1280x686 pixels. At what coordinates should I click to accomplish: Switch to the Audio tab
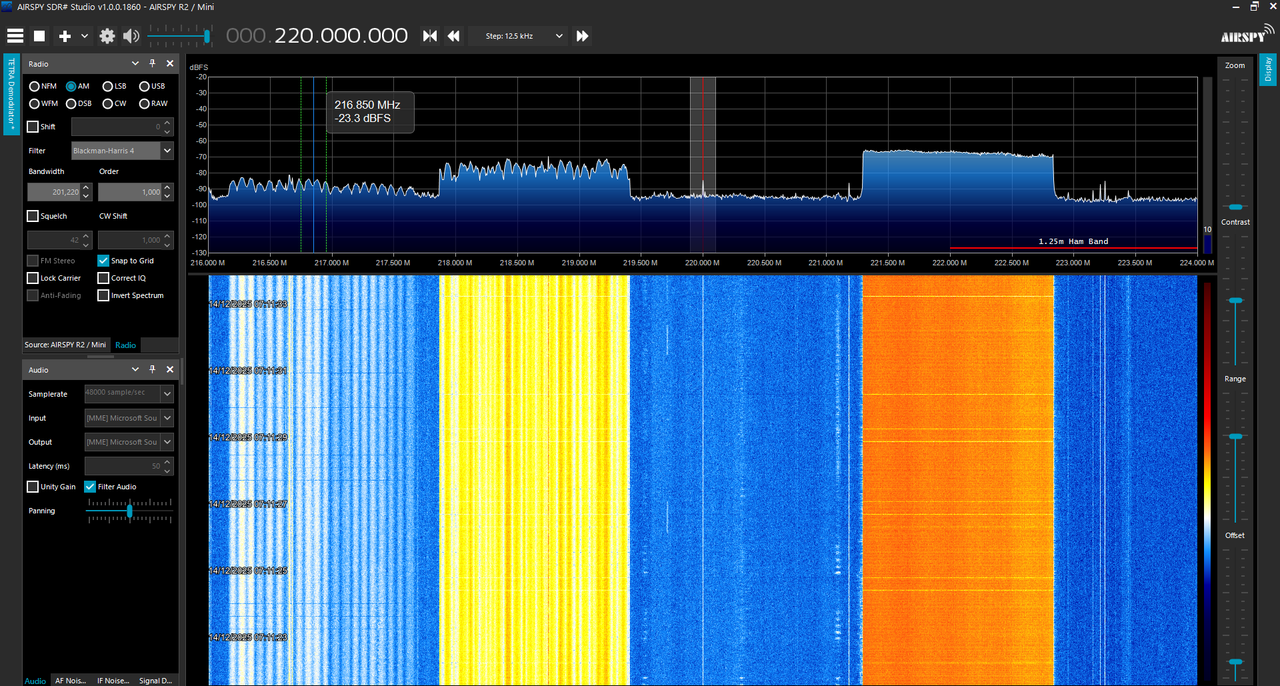[35, 680]
